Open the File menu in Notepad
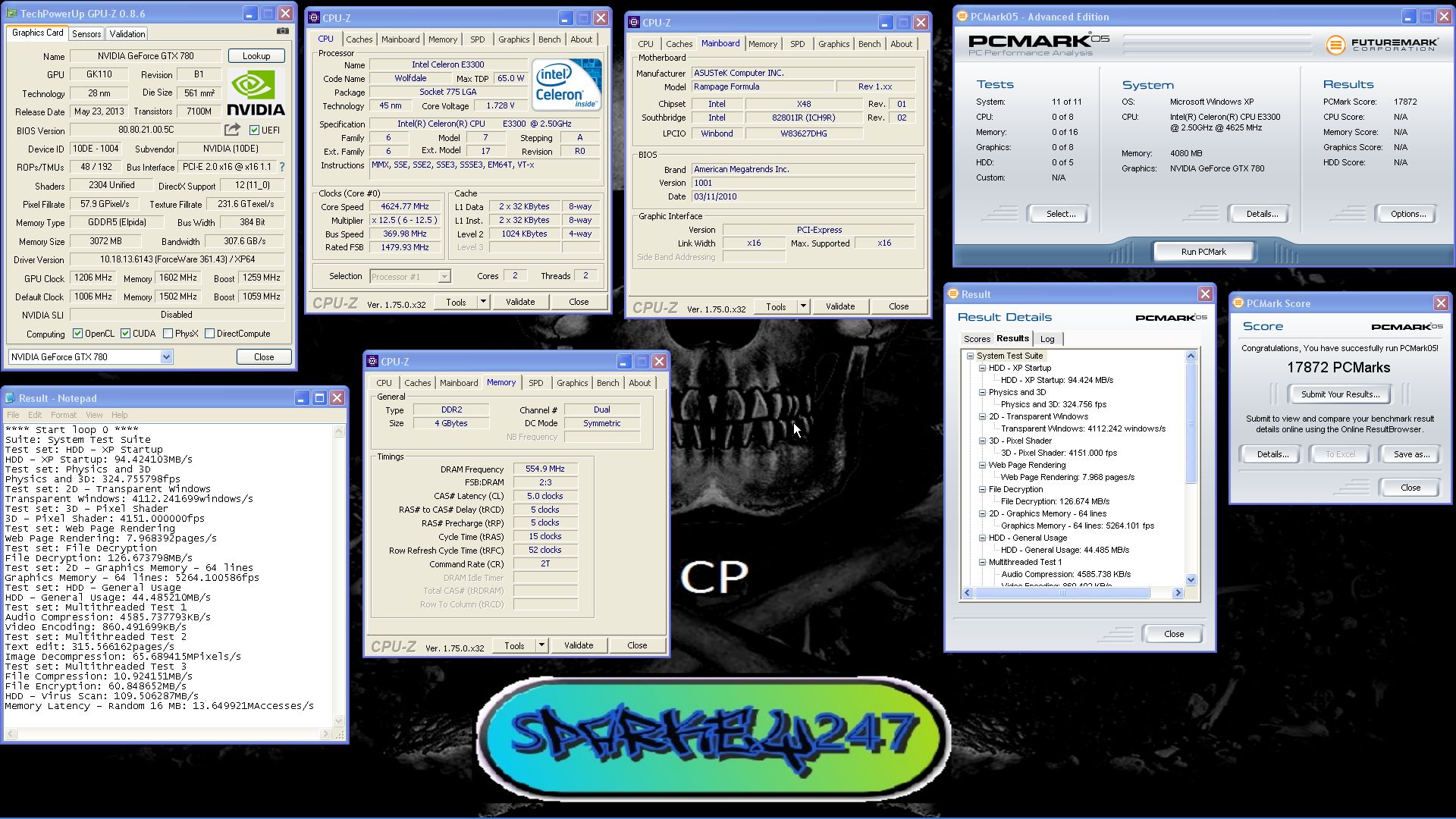1456x819 pixels. tap(13, 415)
